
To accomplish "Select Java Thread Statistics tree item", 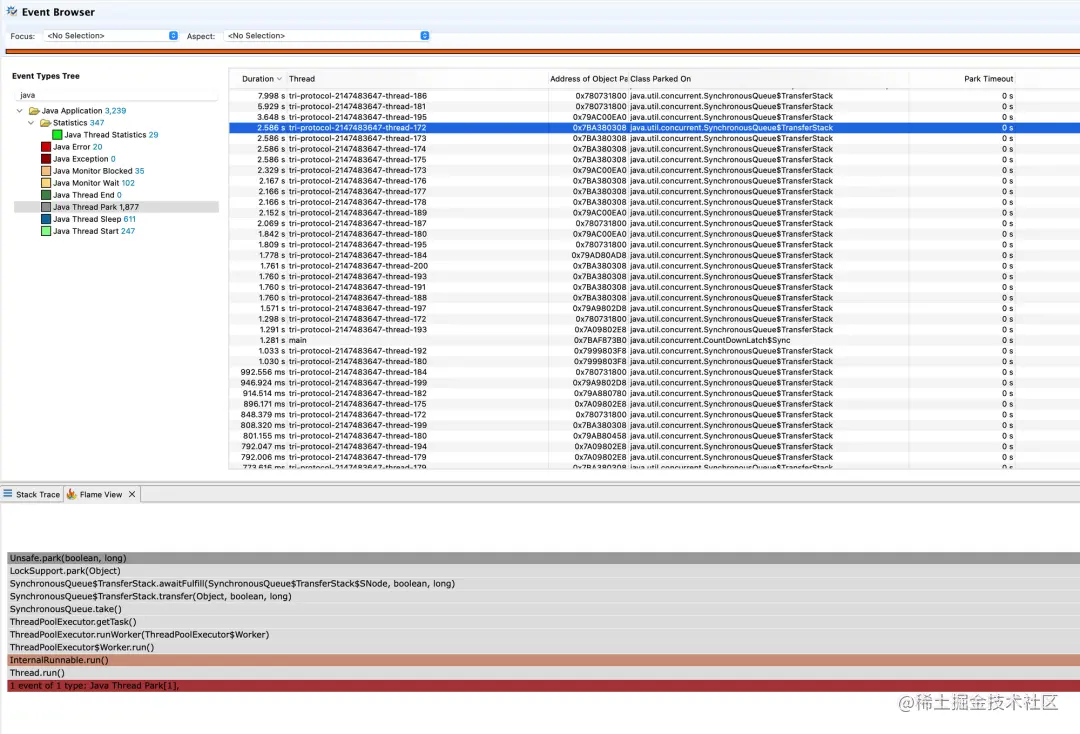I will 111,135.
